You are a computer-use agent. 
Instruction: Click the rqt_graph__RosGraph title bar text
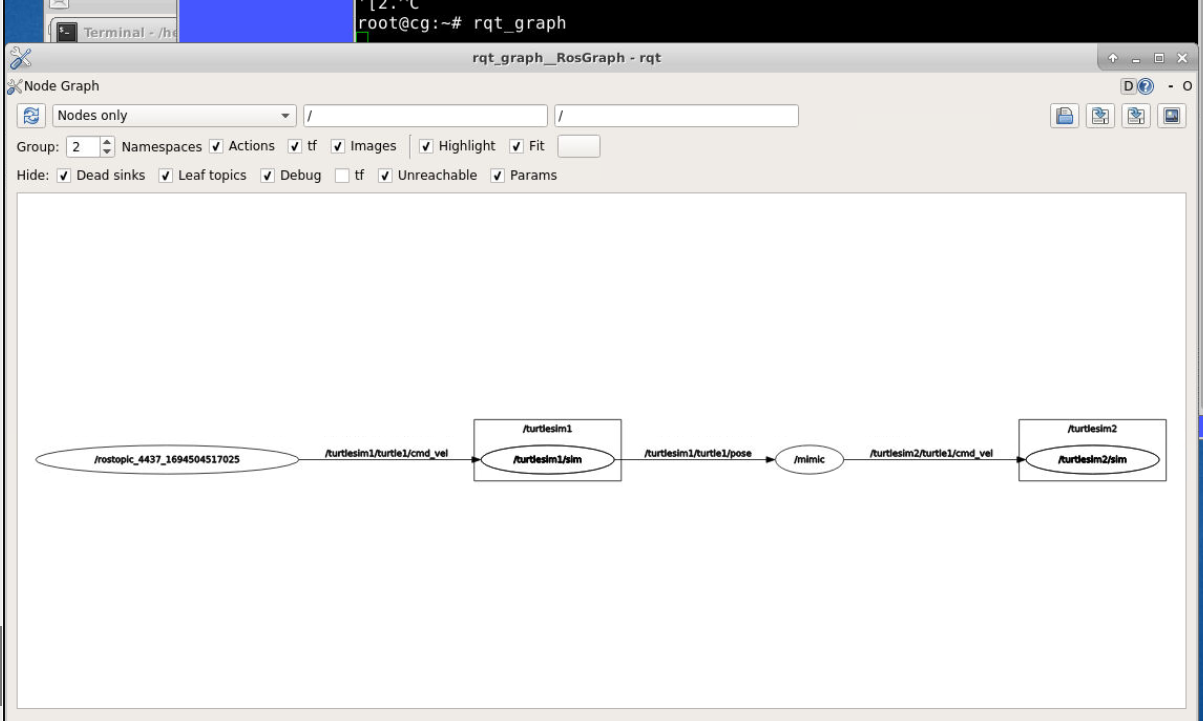567,58
